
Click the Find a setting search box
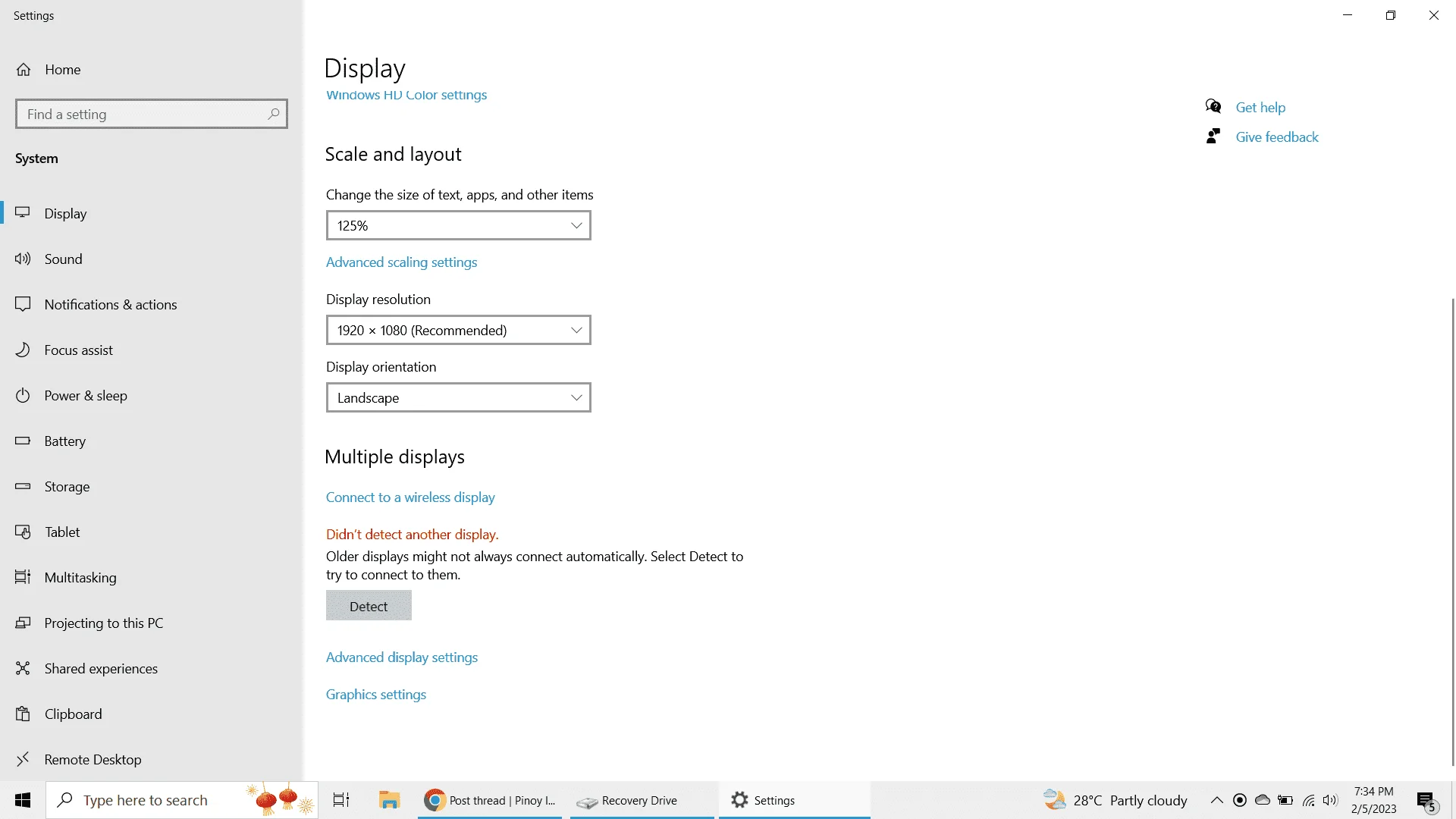click(152, 114)
